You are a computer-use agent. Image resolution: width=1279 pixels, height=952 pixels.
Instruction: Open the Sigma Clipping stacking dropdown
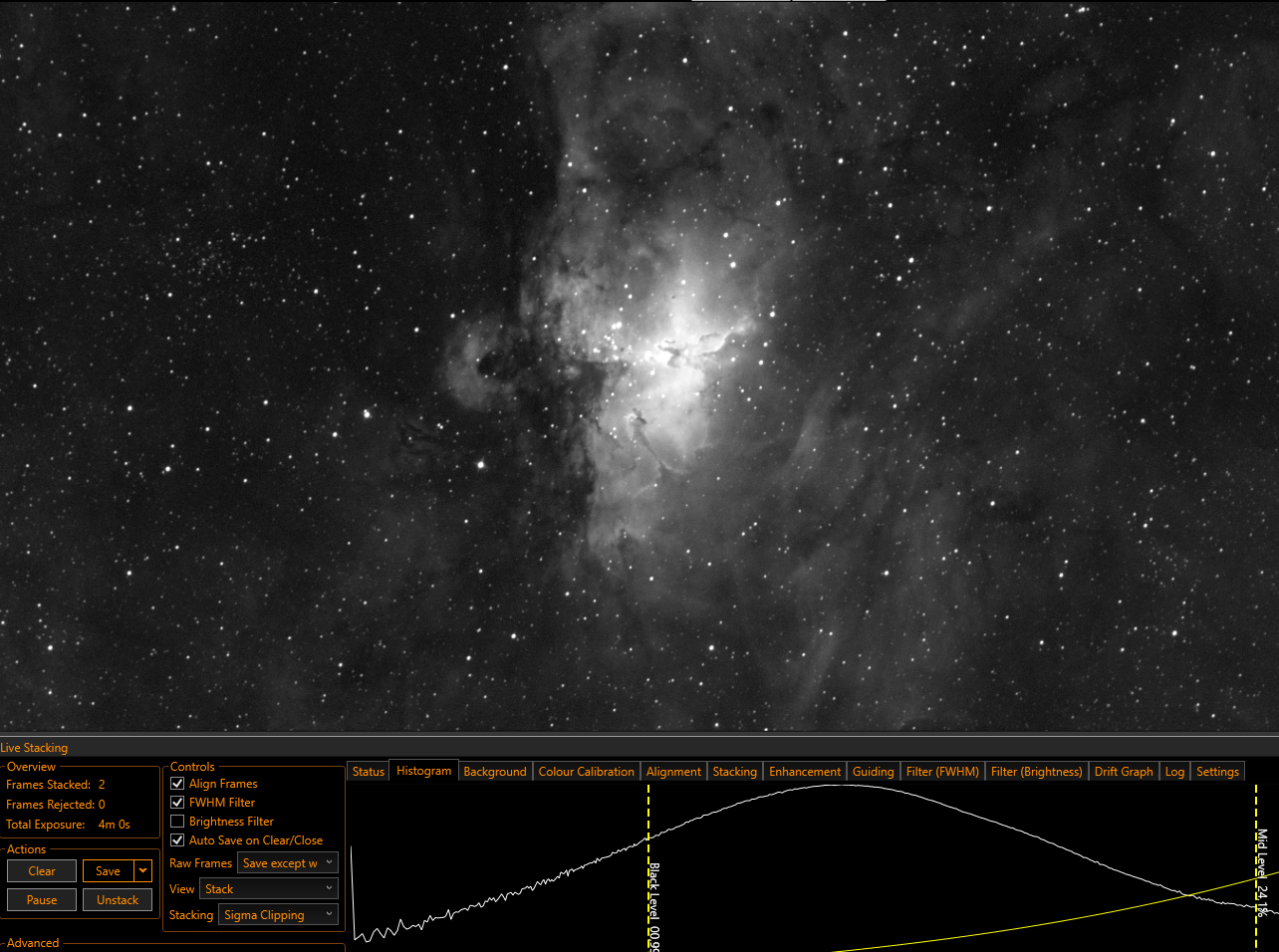pyautogui.click(x=279, y=915)
